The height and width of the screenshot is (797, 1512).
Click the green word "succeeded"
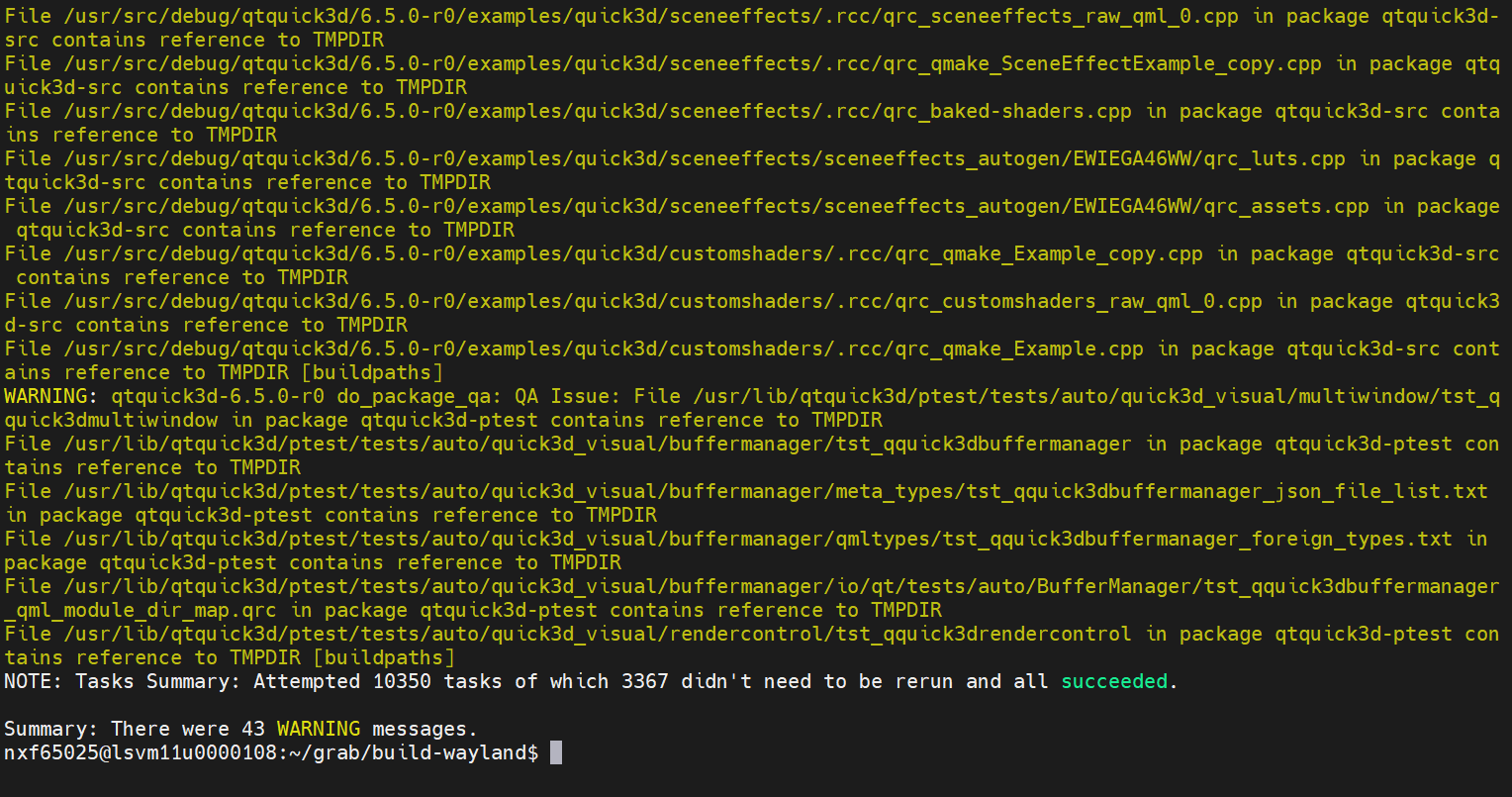1114,681
